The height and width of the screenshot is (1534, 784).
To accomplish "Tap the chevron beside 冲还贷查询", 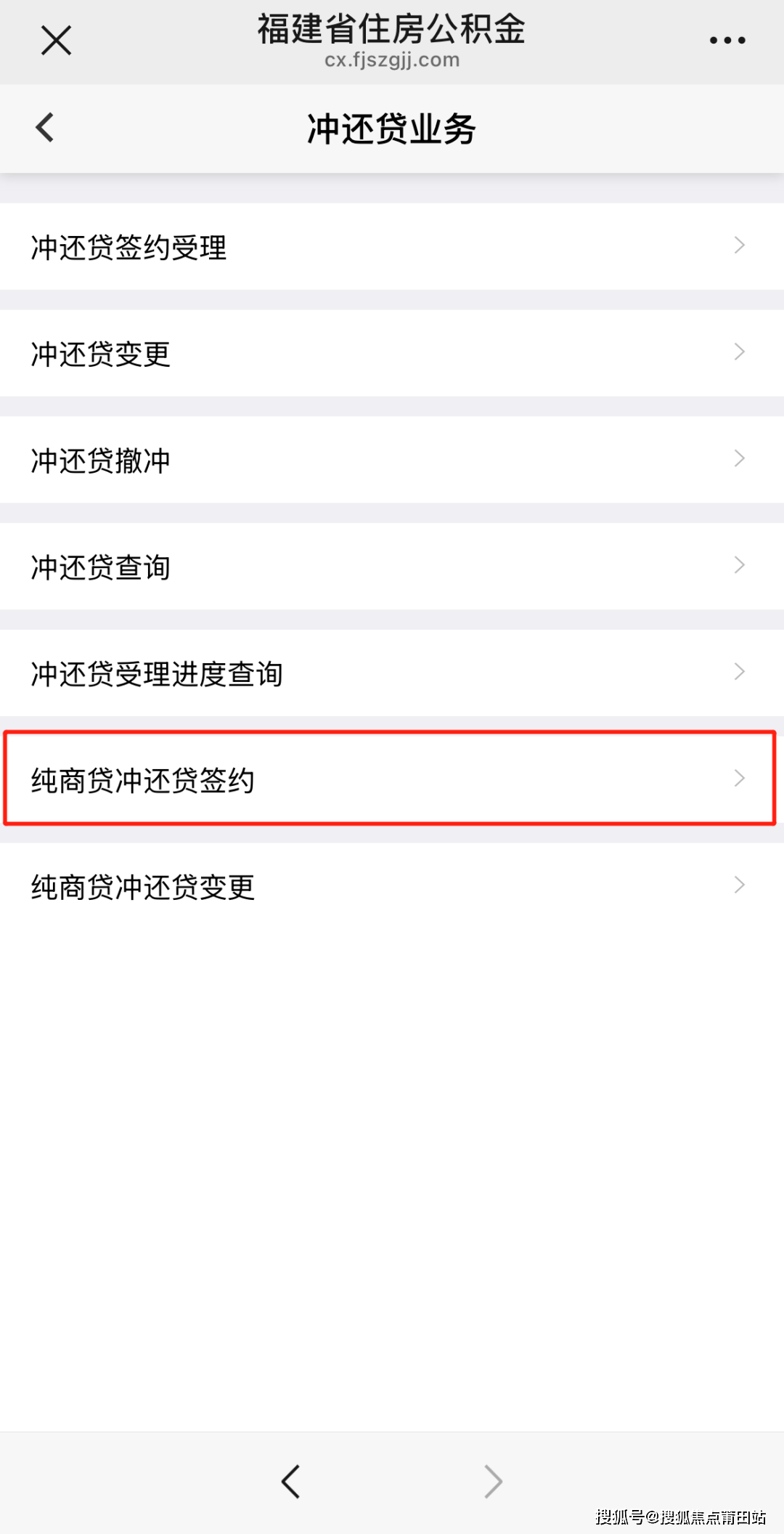I will click(739, 565).
